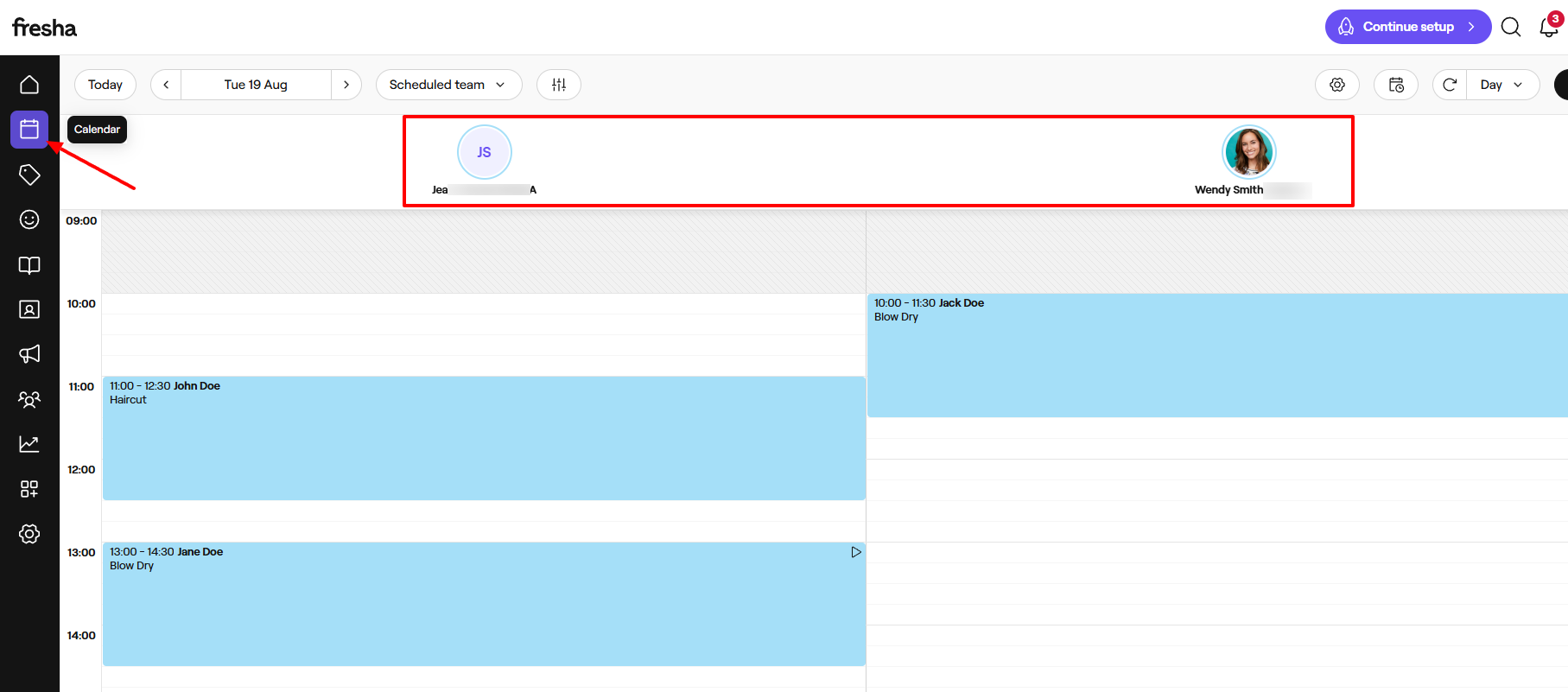Open the Marketing megaphone icon
Image resolution: width=1568 pixels, height=692 pixels.
(x=29, y=354)
